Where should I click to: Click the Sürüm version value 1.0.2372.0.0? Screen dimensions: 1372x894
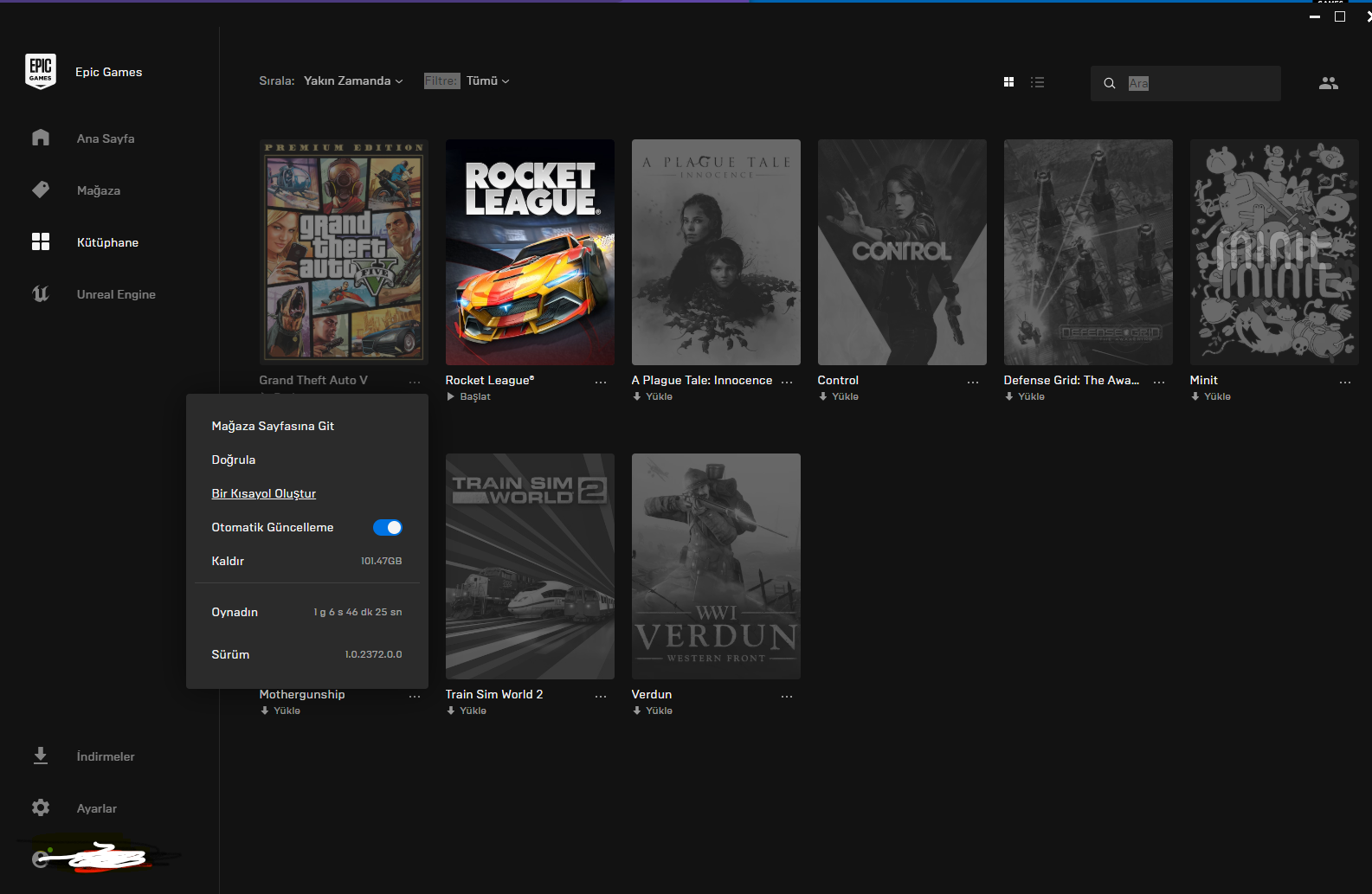[373, 654]
